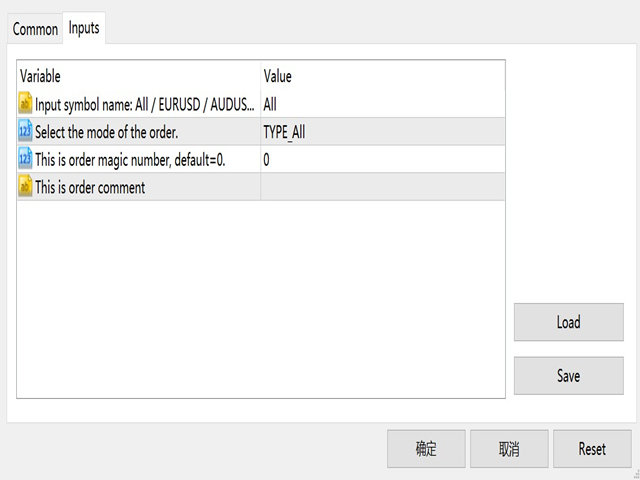
Task: Click the Variable column header
Action: click(139, 76)
